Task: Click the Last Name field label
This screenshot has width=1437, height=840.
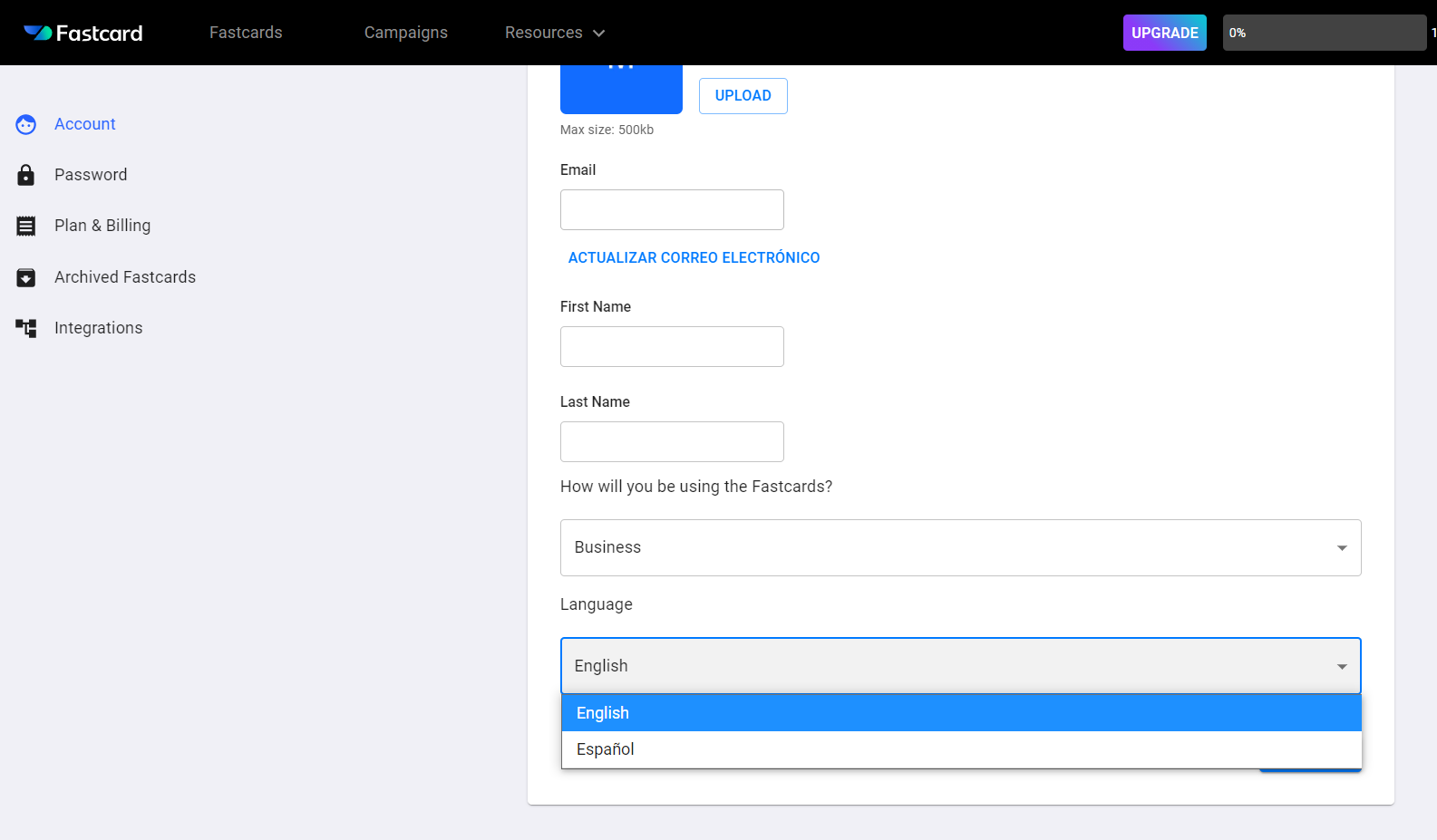Action: (x=595, y=401)
